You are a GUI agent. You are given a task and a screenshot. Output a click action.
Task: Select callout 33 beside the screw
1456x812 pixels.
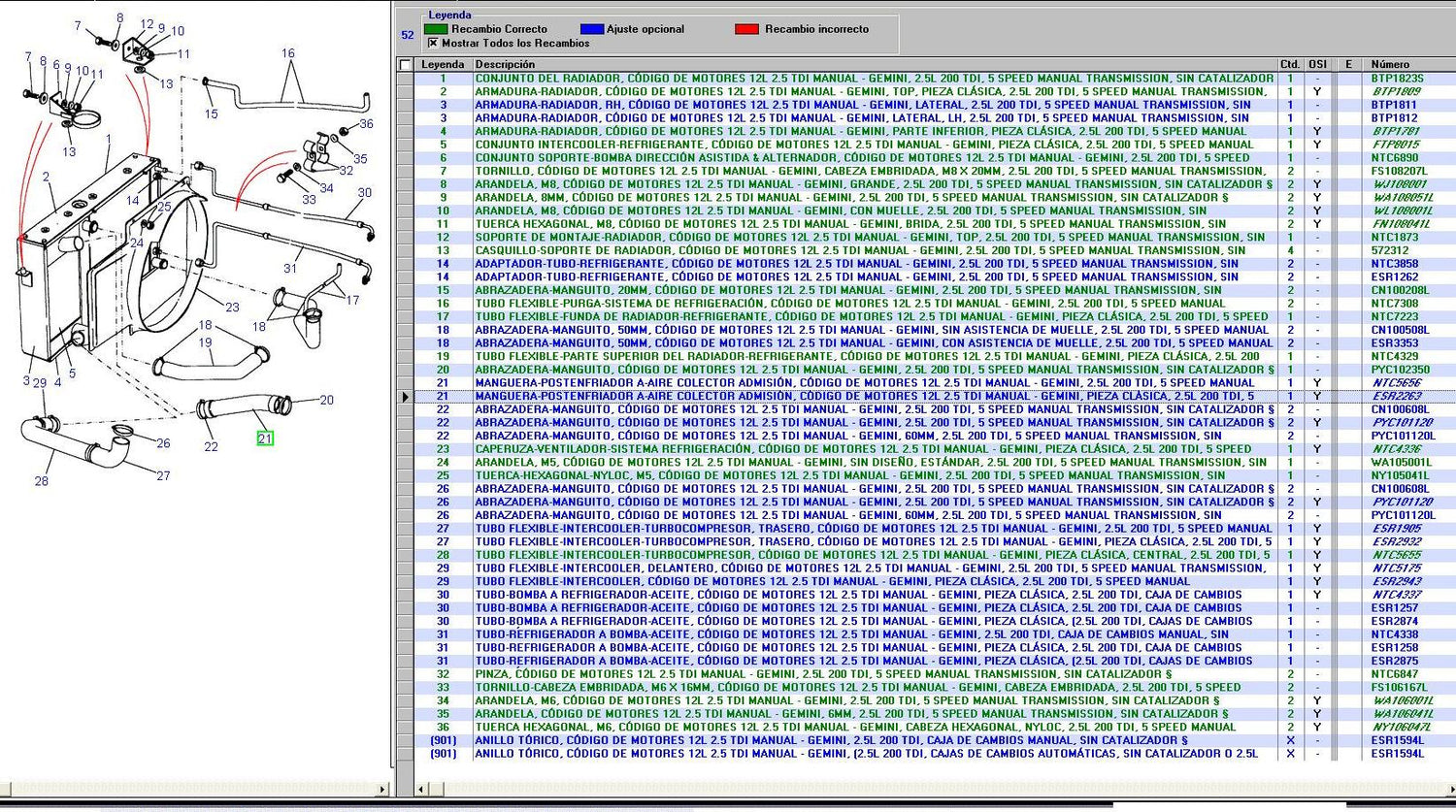point(309,199)
